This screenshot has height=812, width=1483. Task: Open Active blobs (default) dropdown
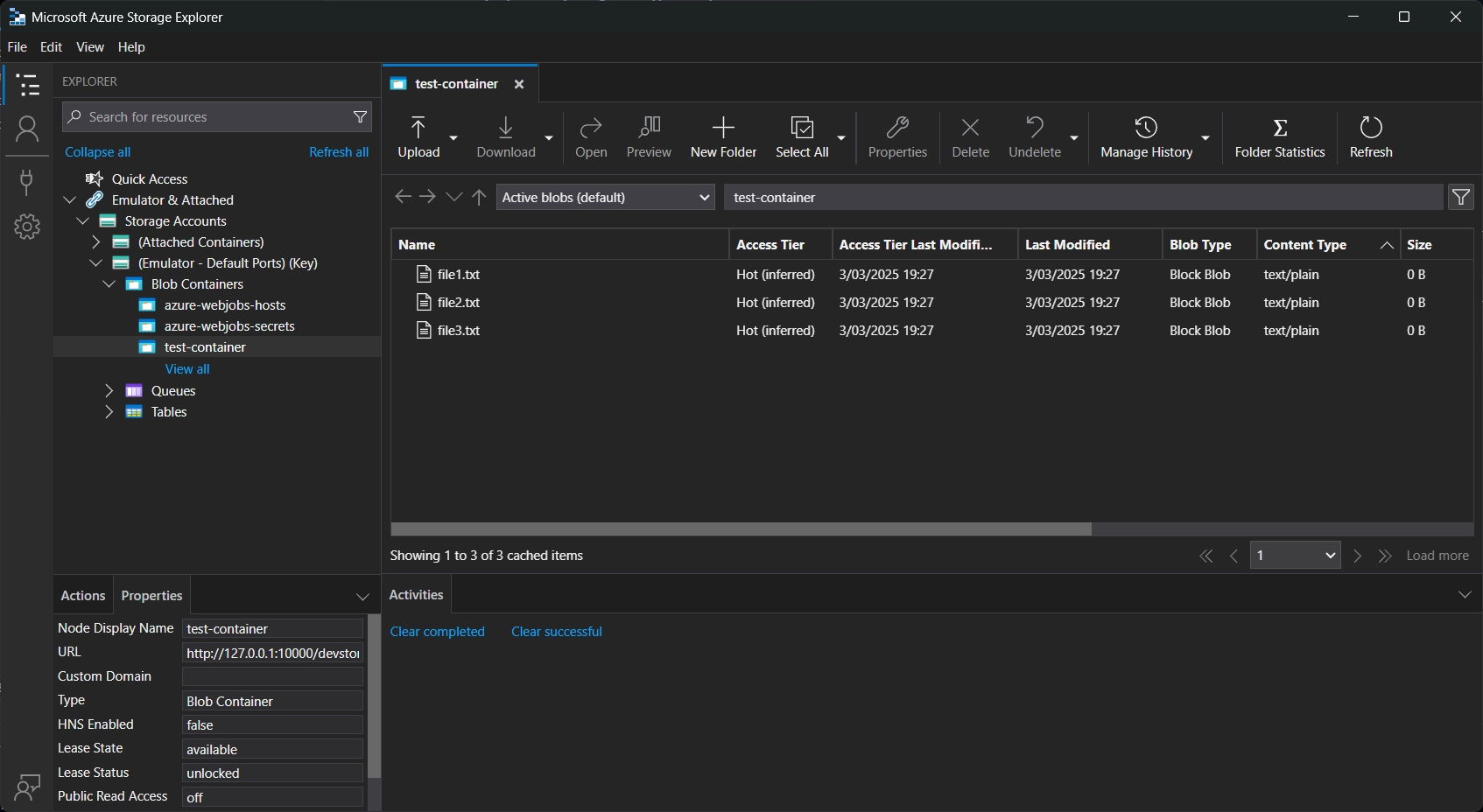(606, 197)
